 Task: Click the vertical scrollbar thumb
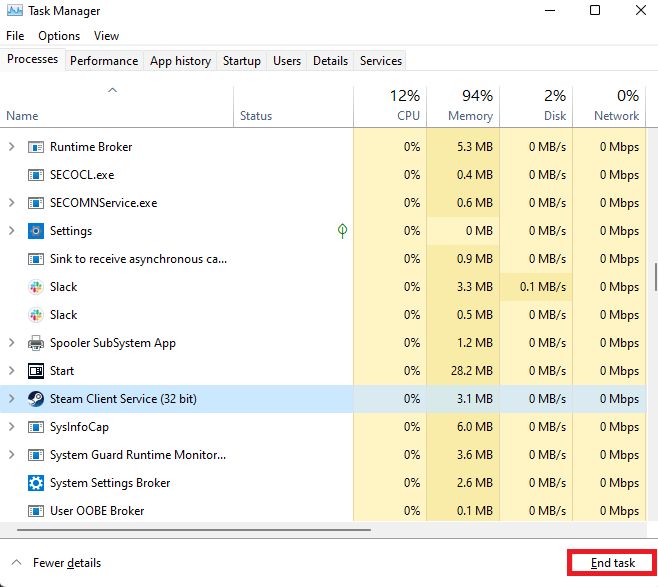coord(655,274)
